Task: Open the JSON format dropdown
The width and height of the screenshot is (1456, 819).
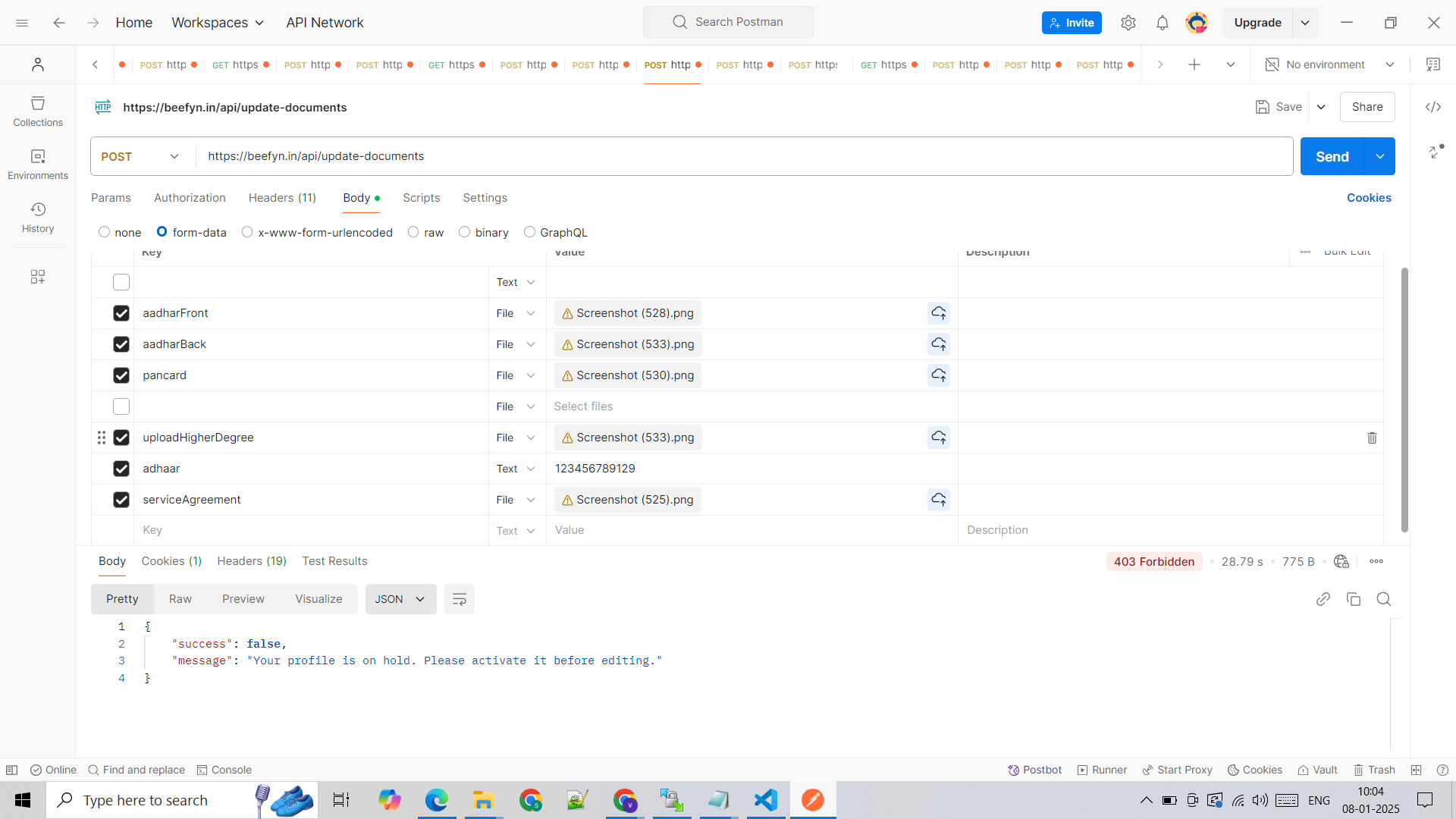Action: 400,599
